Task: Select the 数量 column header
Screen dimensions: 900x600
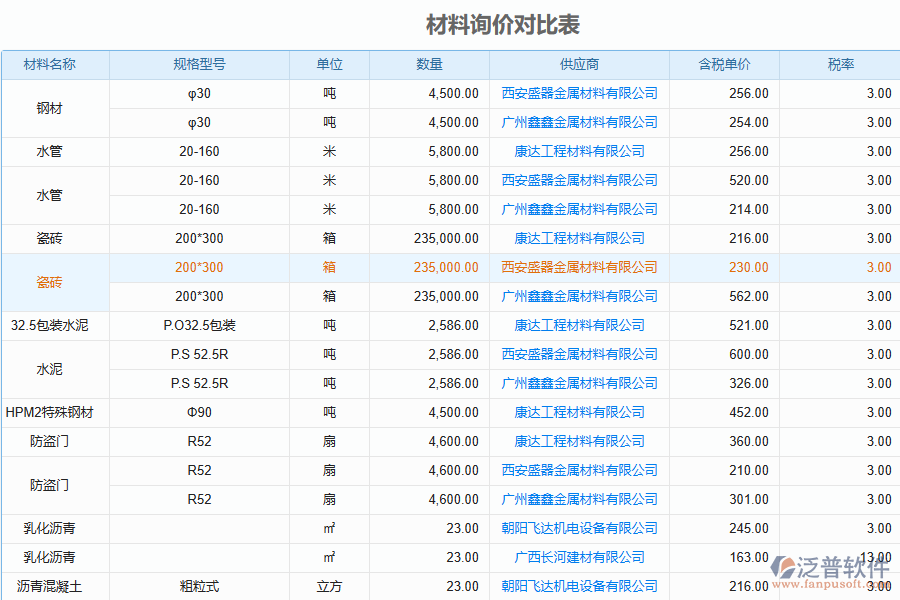Action: (x=428, y=63)
